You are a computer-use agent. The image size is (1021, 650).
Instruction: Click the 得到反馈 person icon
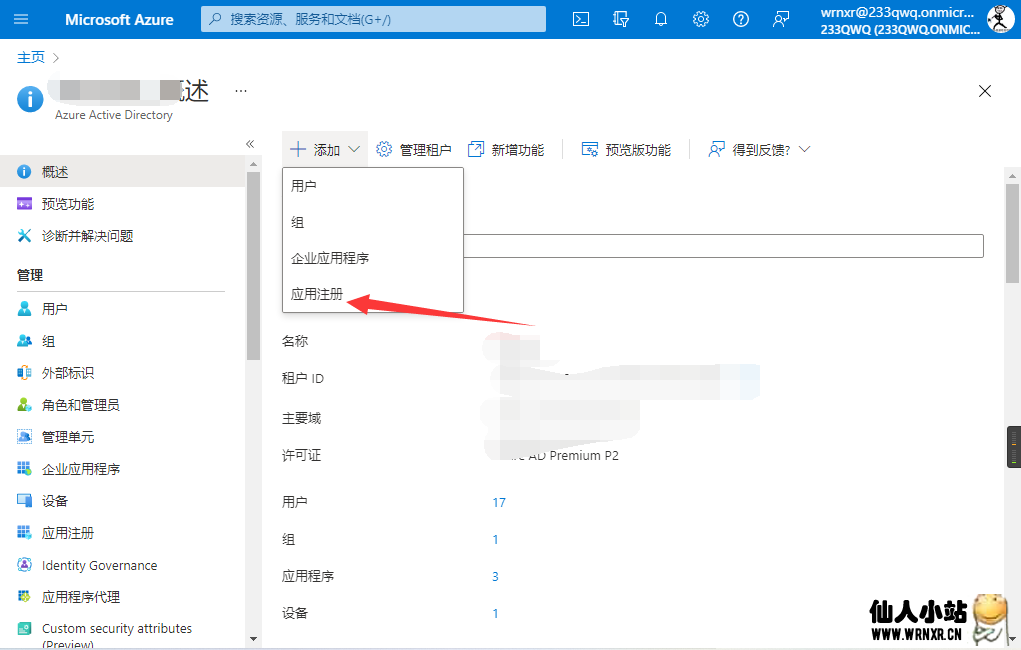click(x=716, y=149)
